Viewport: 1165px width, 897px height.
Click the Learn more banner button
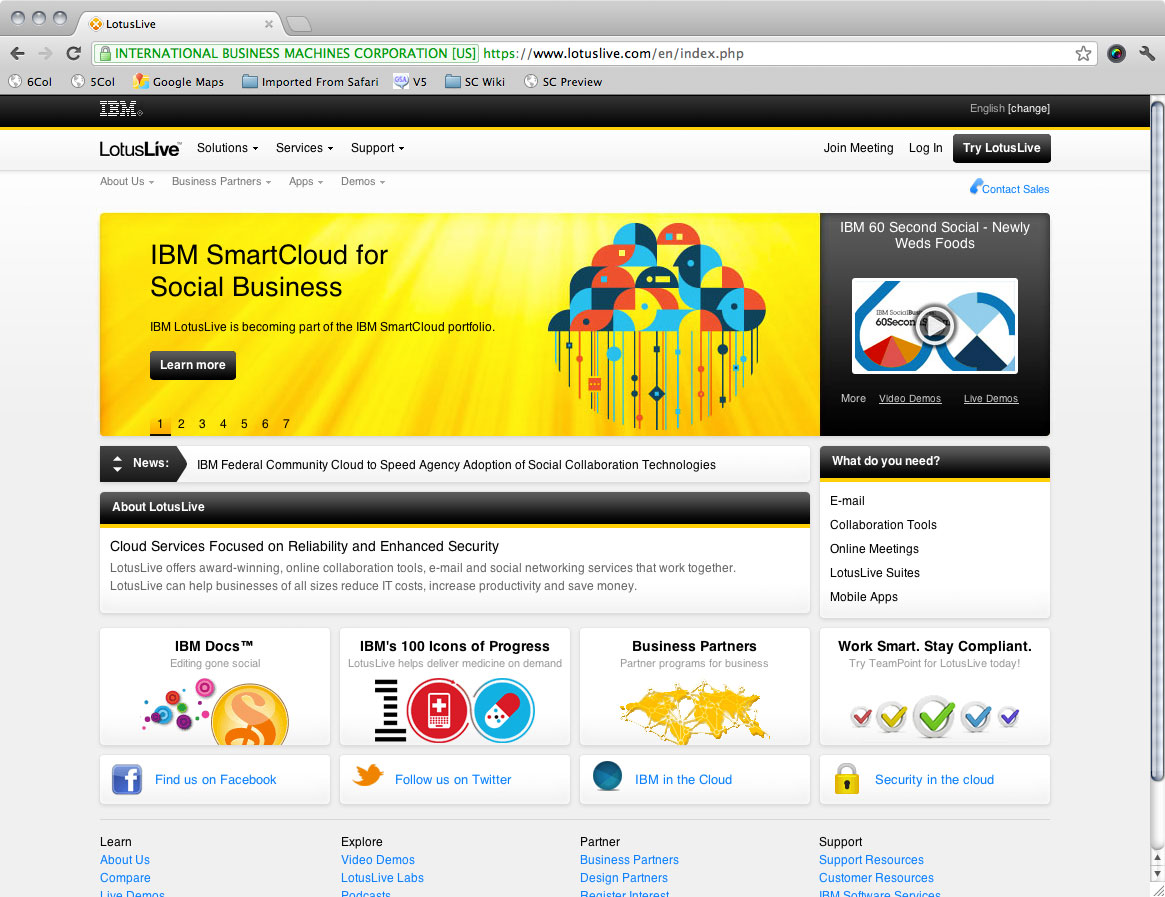tap(193, 365)
